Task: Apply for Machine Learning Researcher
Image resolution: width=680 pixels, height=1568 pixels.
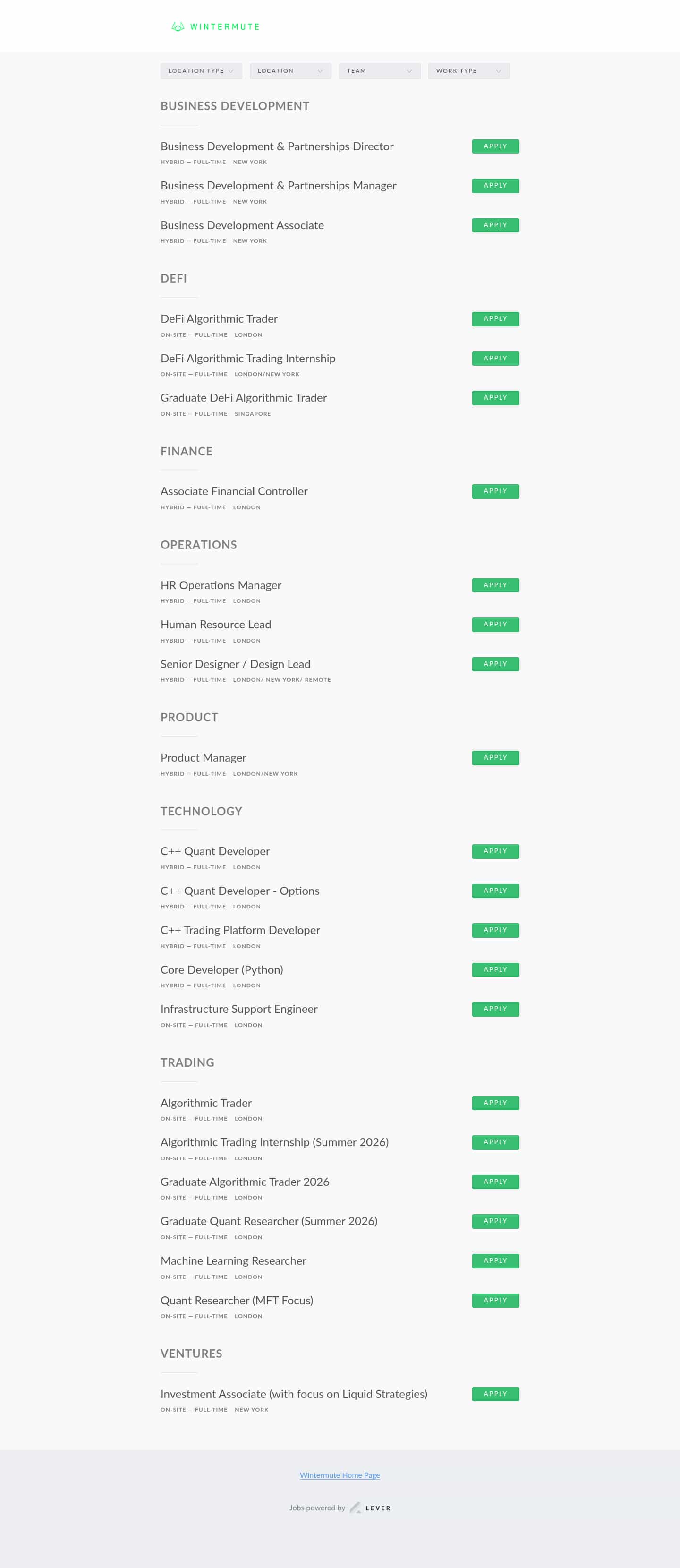Action: [x=495, y=1260]
